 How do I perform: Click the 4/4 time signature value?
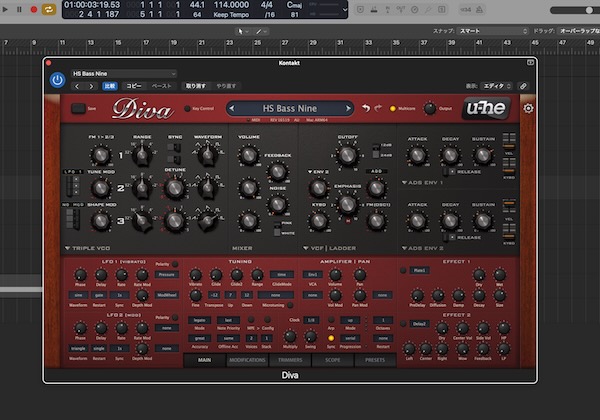tap(267, 5)
